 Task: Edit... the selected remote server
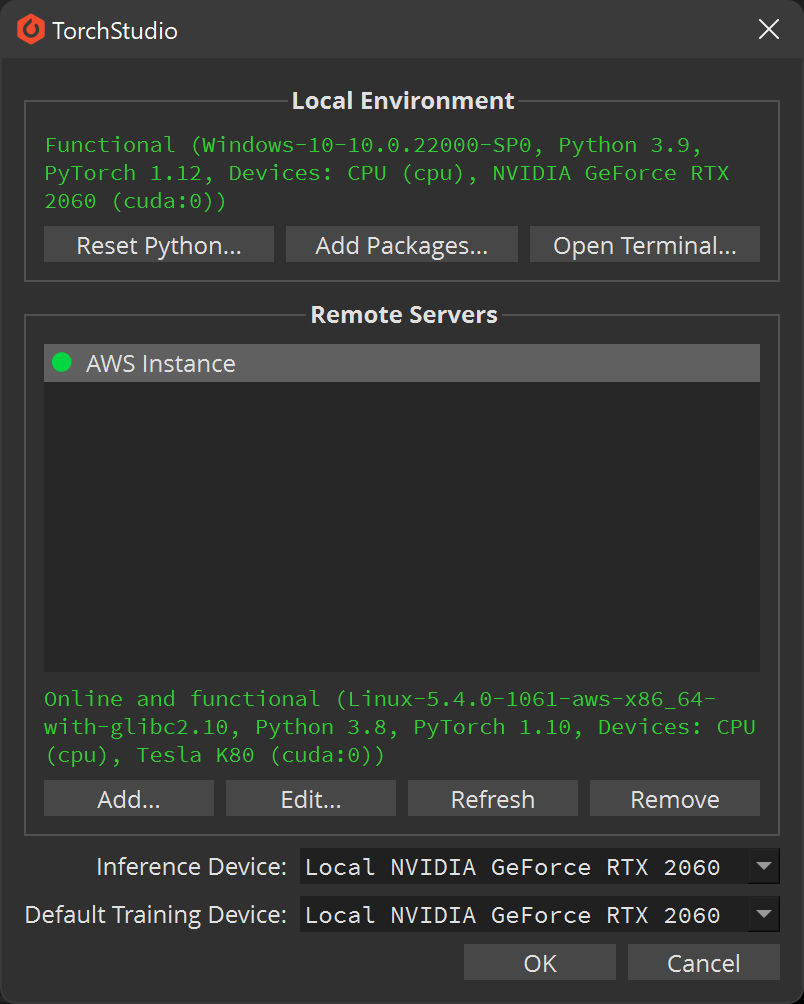click(x=310, y=798)
